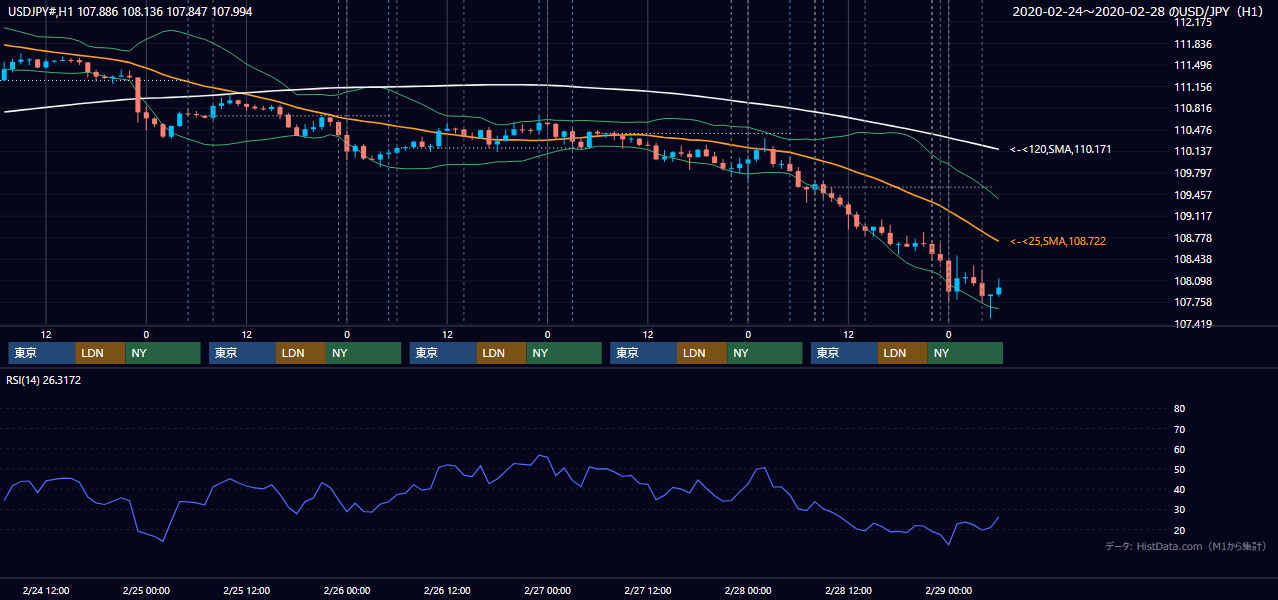The width and height of the screenshot is (1278, 600).
Task: Click the 111.156 price axis value
Action: pos(1192,87)
